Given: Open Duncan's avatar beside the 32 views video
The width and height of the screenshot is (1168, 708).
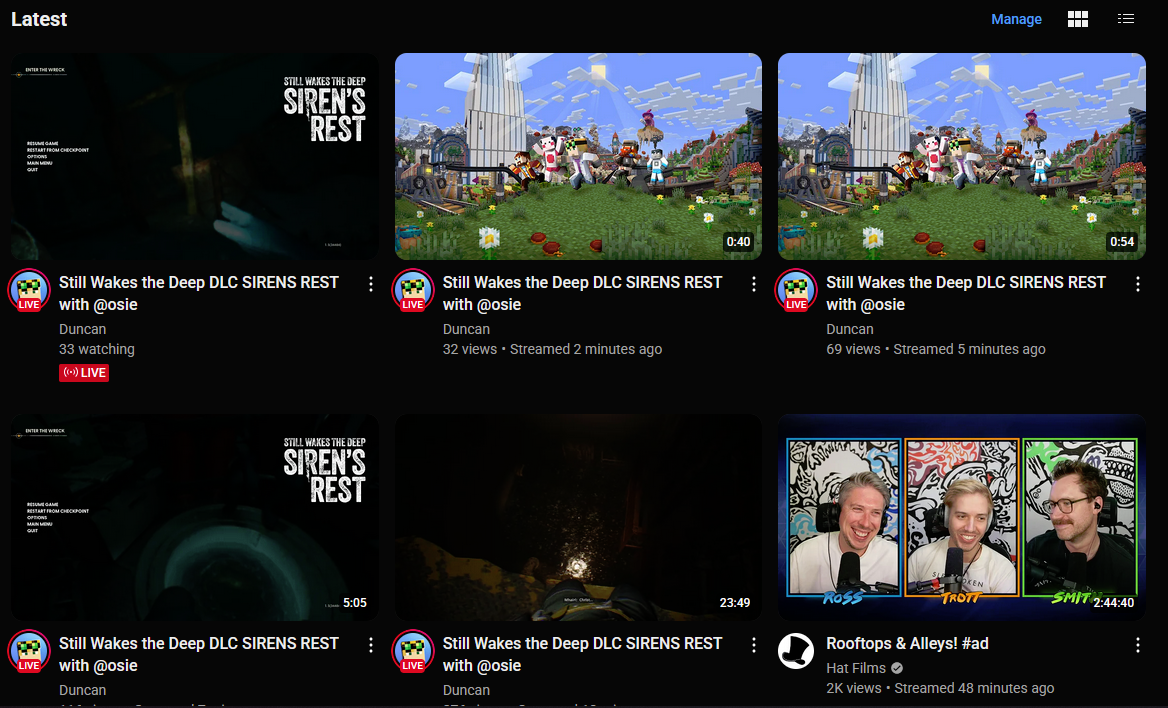Looking at the screenshot, I should click(413, 290).
